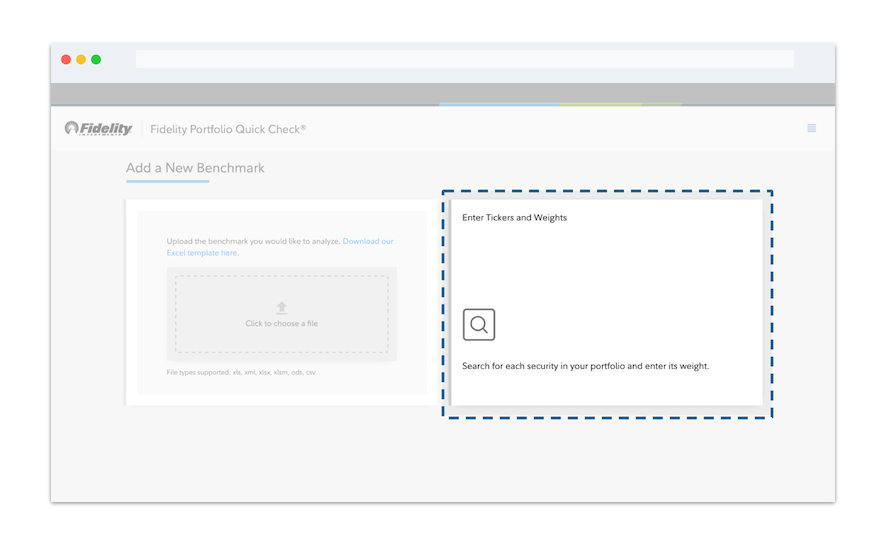Screen dimensions: 885x555
Task: Click the blue segment of top color bar
Action: 499,104
